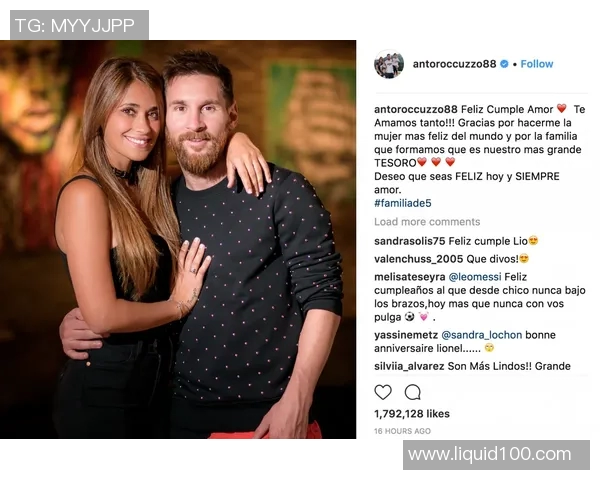
Task: Click the heart like icon
Action: 383,392
